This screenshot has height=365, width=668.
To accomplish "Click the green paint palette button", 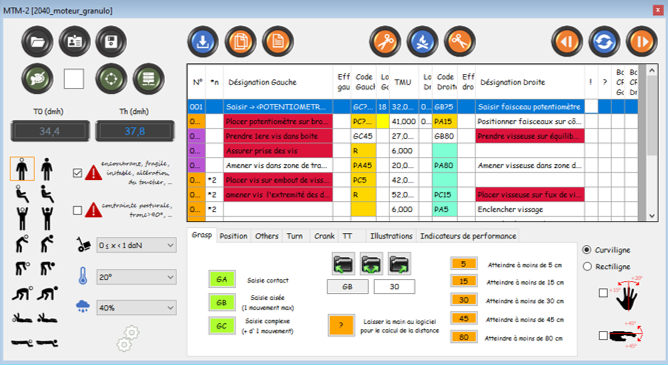I will [x=37, y=79].
